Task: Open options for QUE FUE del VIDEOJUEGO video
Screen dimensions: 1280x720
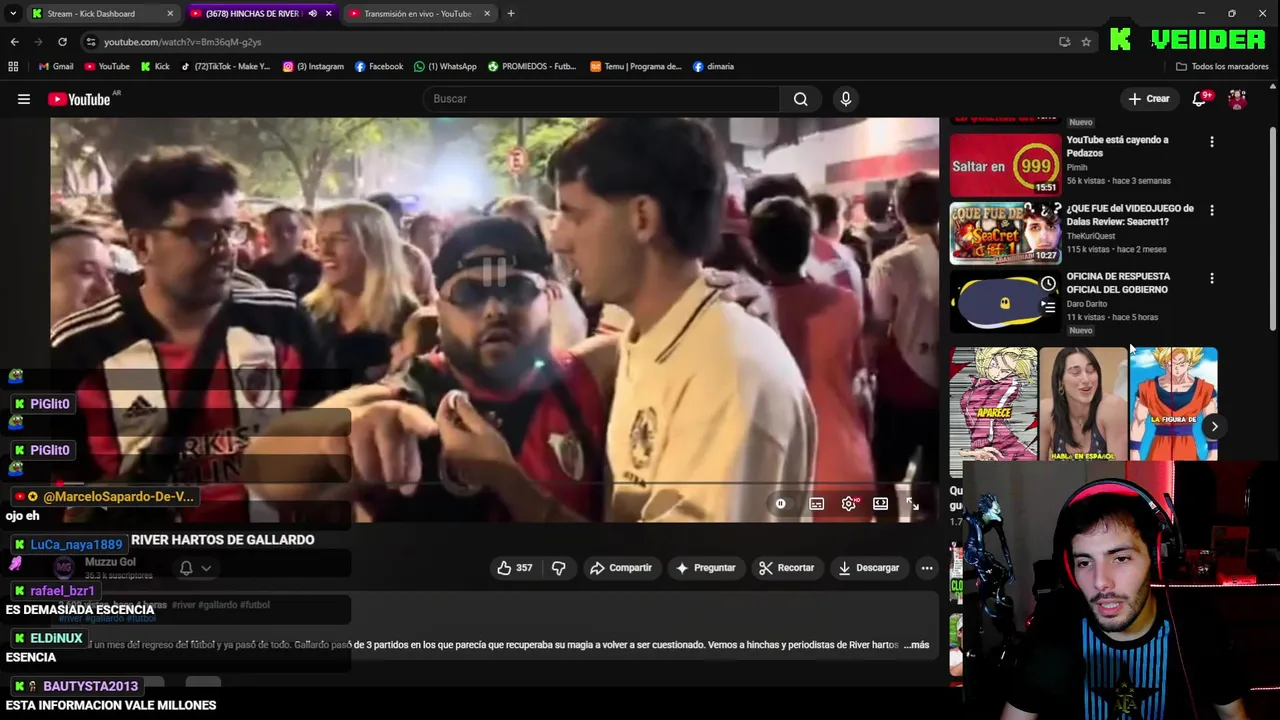Action: tap(1212, 210)
